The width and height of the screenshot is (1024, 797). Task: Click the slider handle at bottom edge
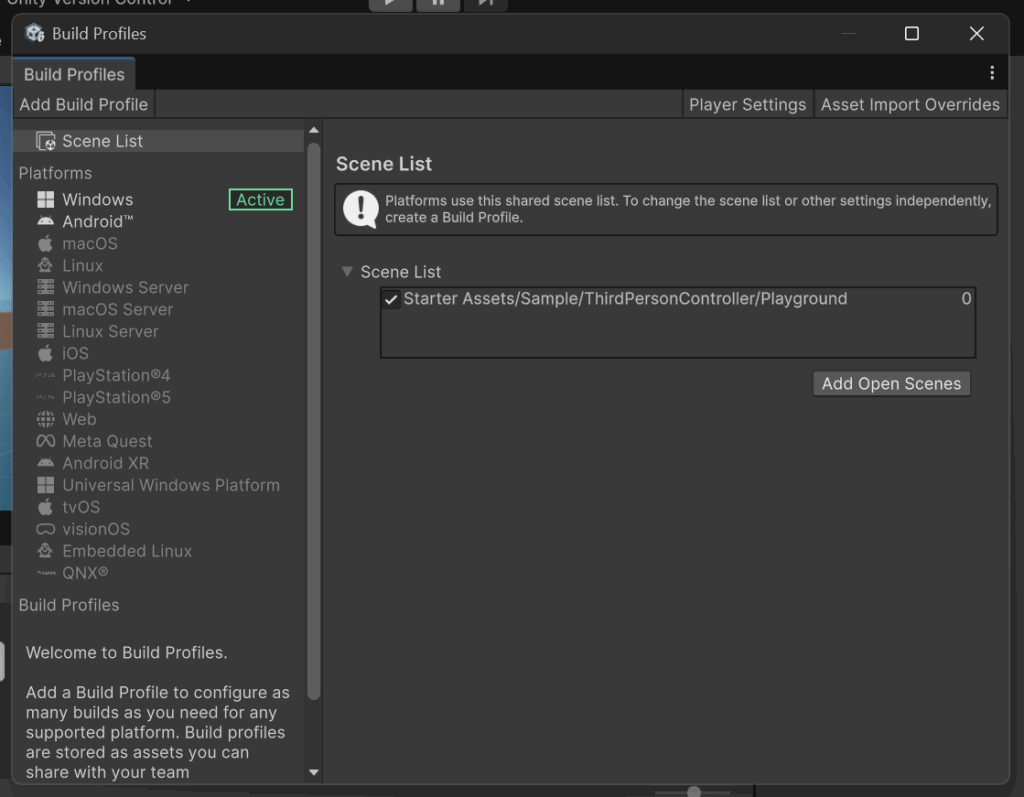[x=694, y=792]
